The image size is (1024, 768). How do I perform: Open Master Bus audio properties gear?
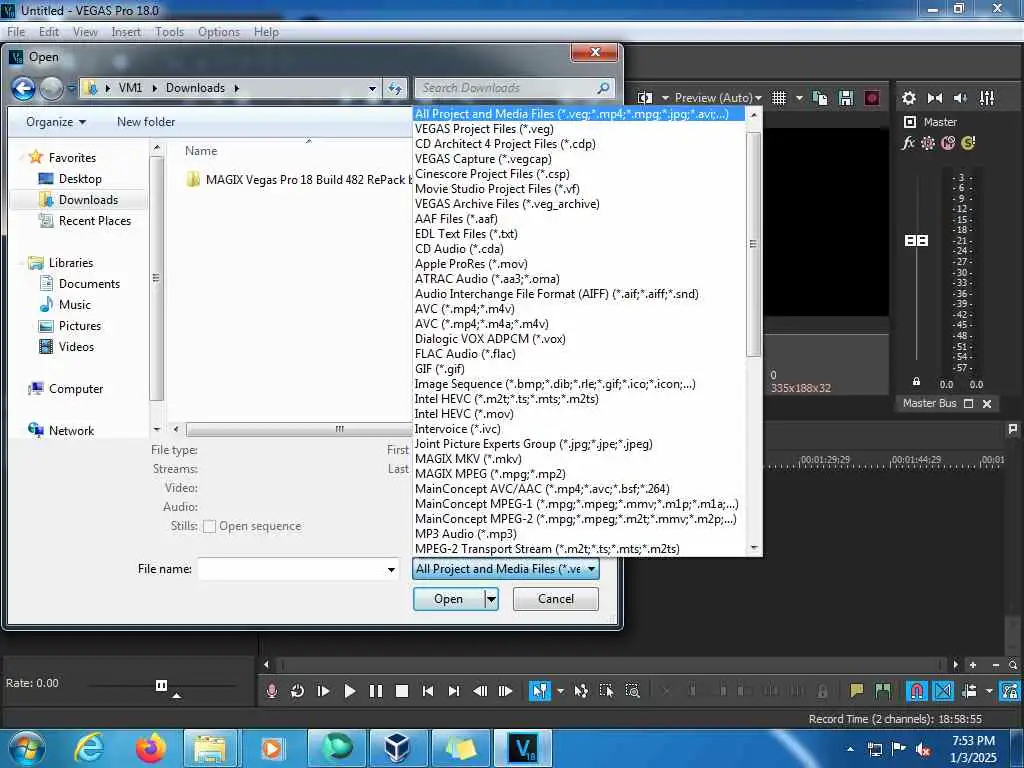(x=908, y=98)
